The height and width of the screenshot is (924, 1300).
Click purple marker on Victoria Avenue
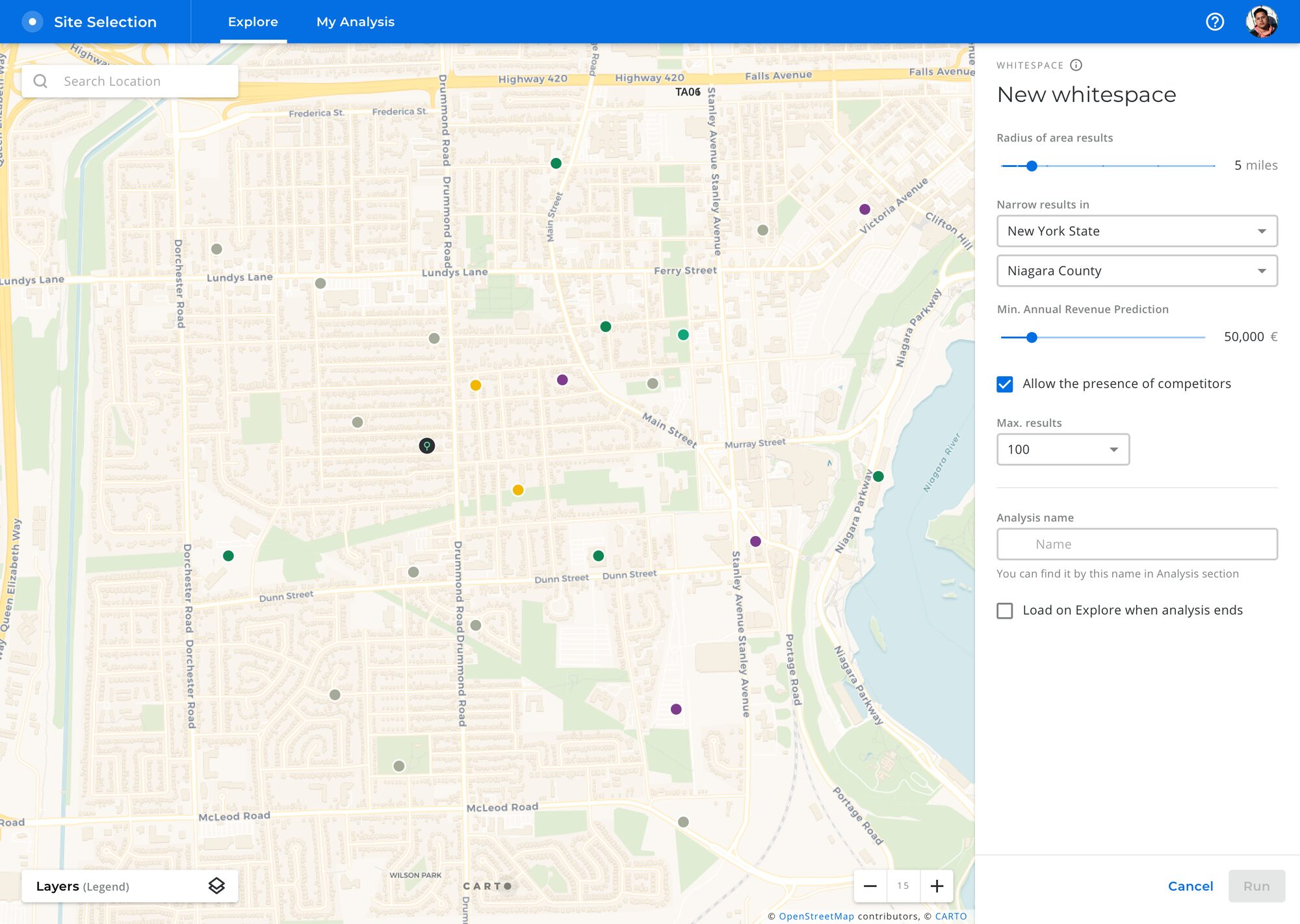click(x=864, y=209)
